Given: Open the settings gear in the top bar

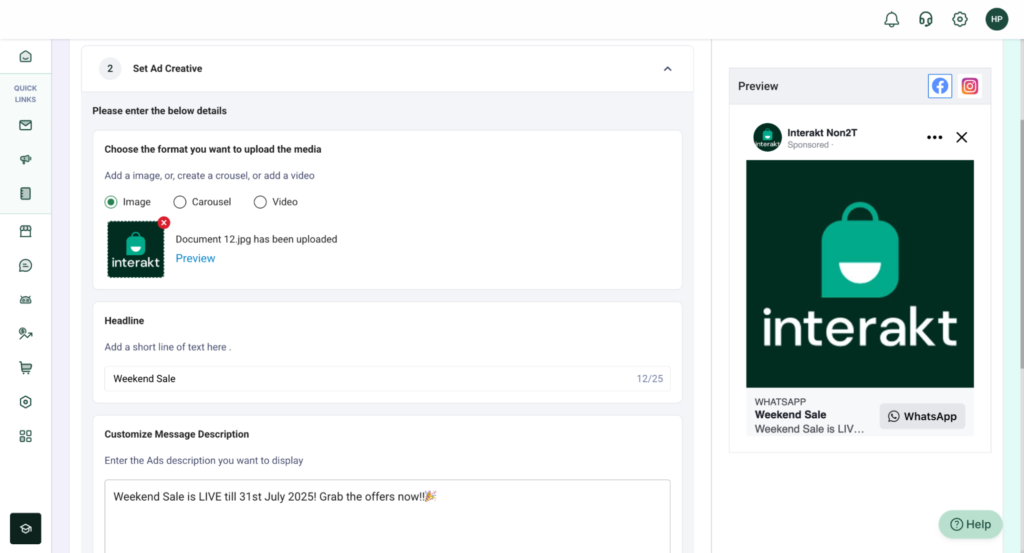Looking at the screenshot, I should [x=959, y=20].
